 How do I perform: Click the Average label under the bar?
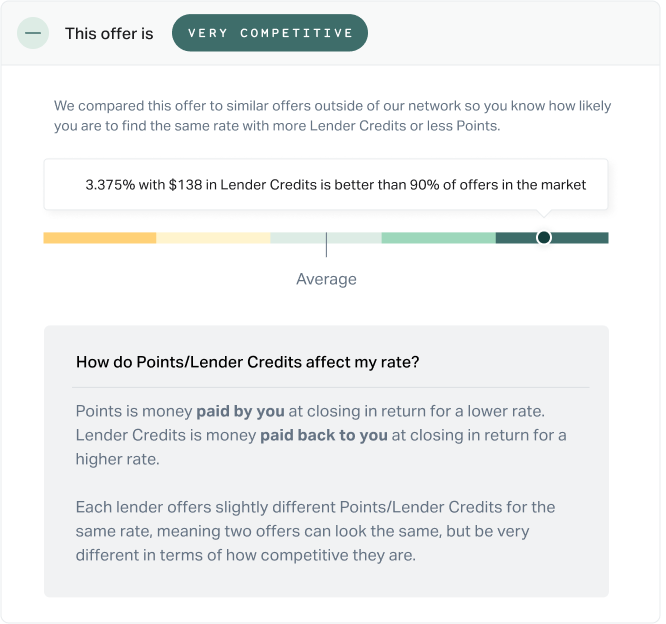(326, 279)
